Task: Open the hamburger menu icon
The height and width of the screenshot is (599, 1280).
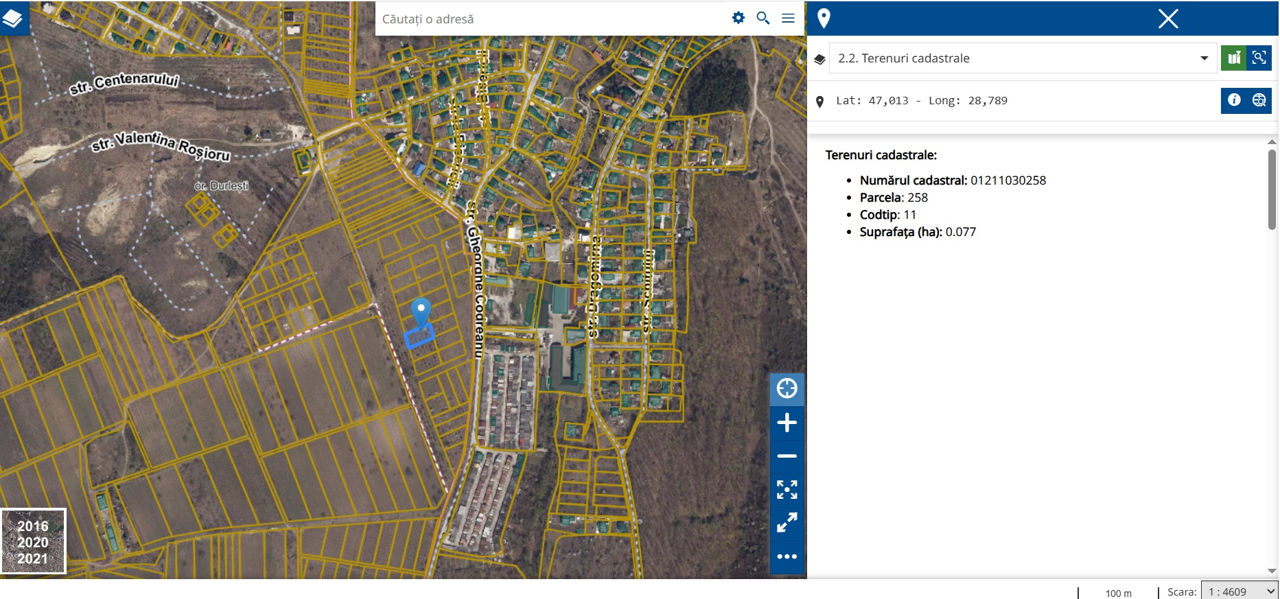Action: click(788, 18)
